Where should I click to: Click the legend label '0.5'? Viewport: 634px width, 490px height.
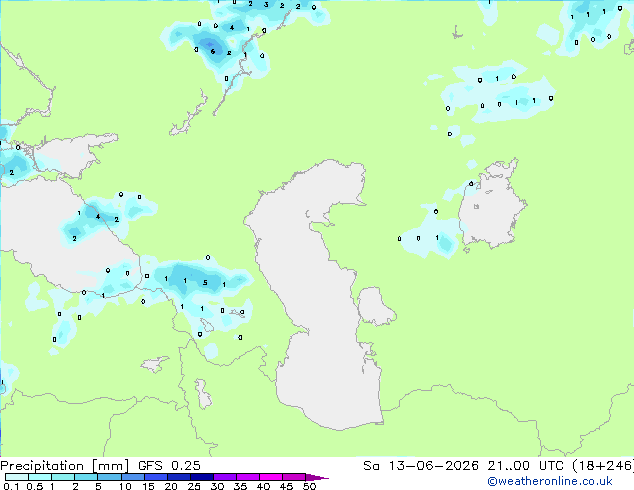(x=34, y=486)
